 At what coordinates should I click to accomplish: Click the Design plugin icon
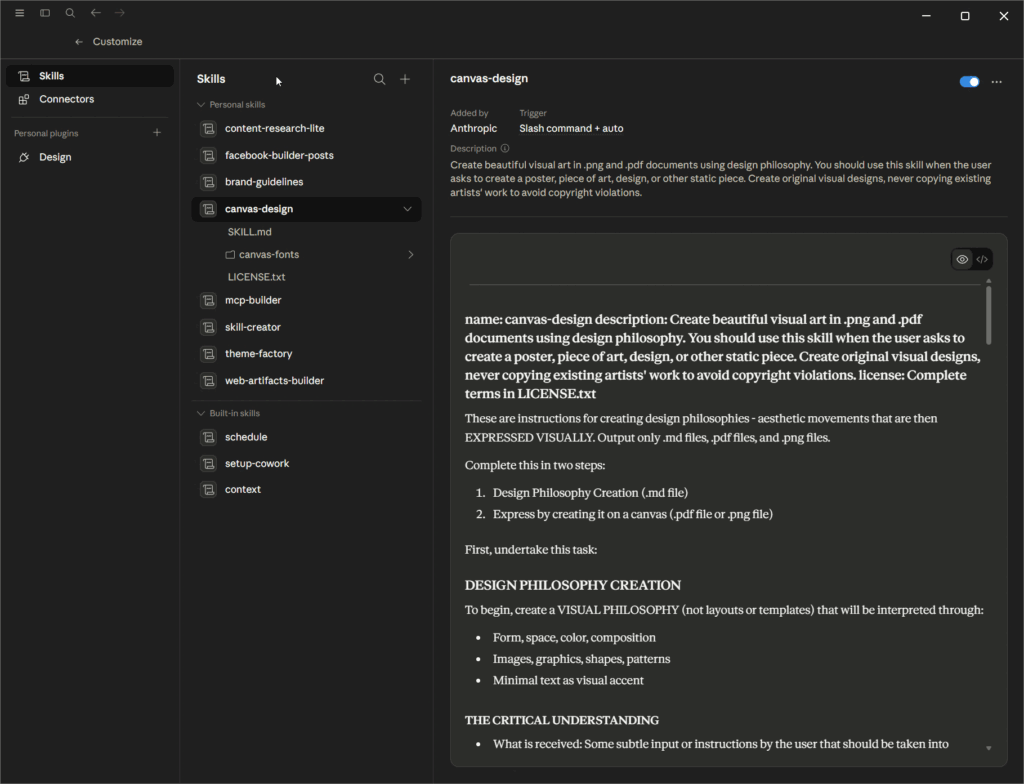(24, 157)
